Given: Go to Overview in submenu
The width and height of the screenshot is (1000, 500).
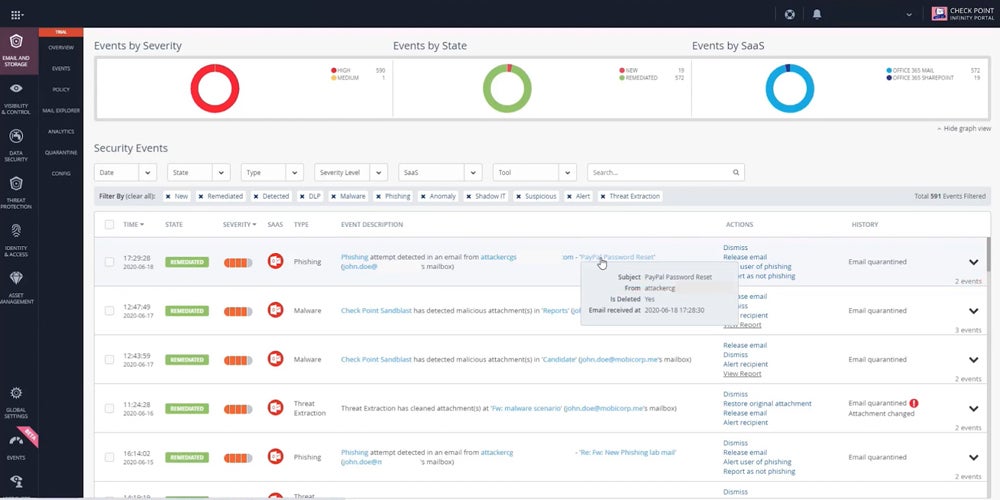Looking at the screenshot, I should click(x=61, y=48).
